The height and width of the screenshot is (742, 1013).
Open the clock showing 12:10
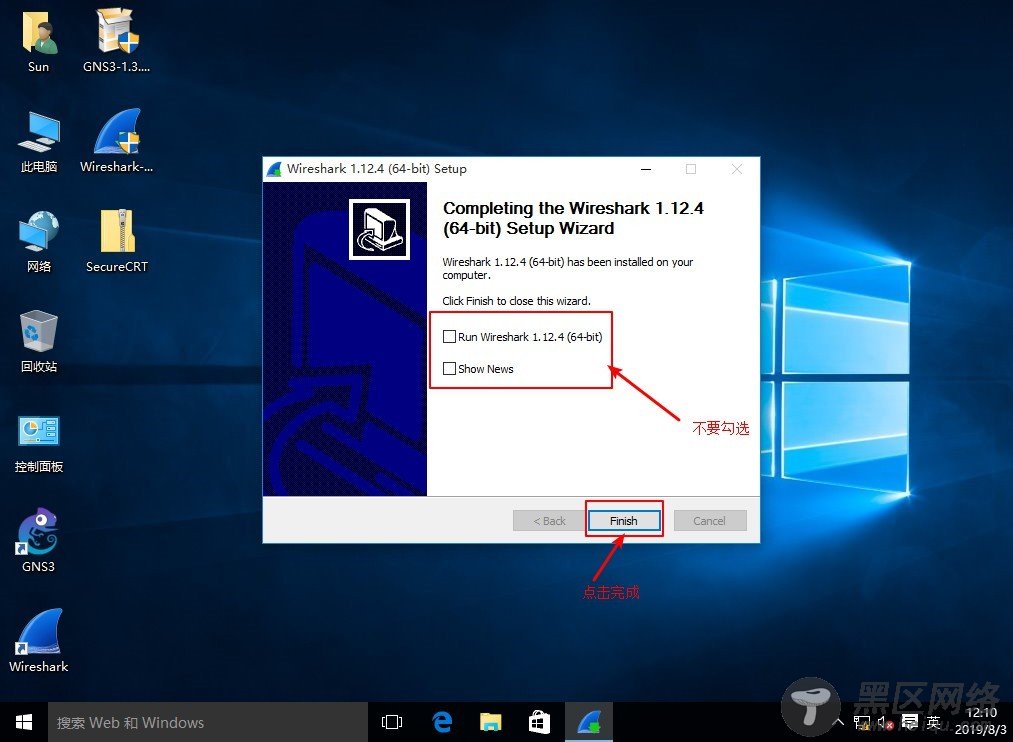click(x=981, y=721)
